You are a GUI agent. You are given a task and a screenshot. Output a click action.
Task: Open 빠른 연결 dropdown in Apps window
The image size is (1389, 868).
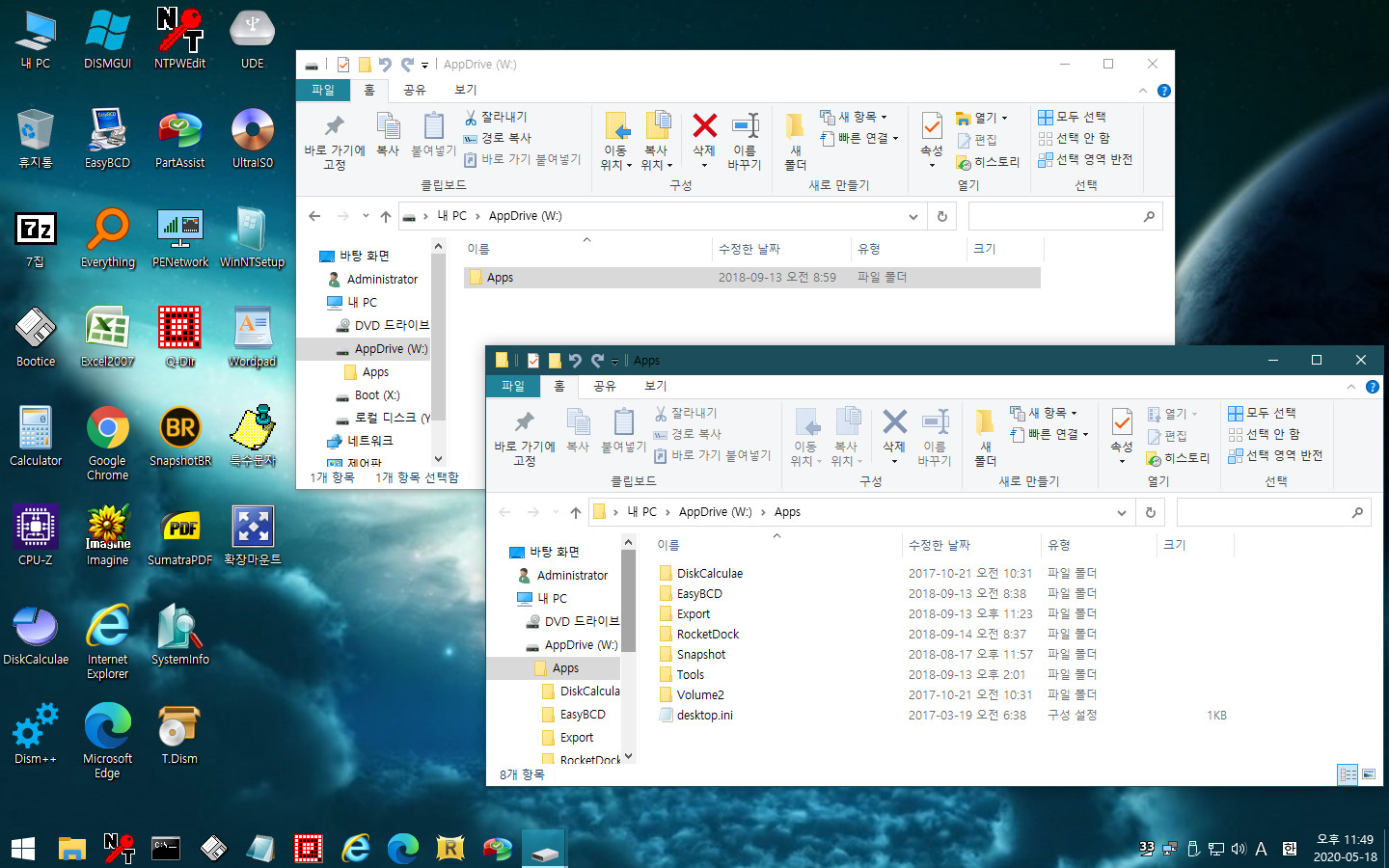(x=1049, y=434)
